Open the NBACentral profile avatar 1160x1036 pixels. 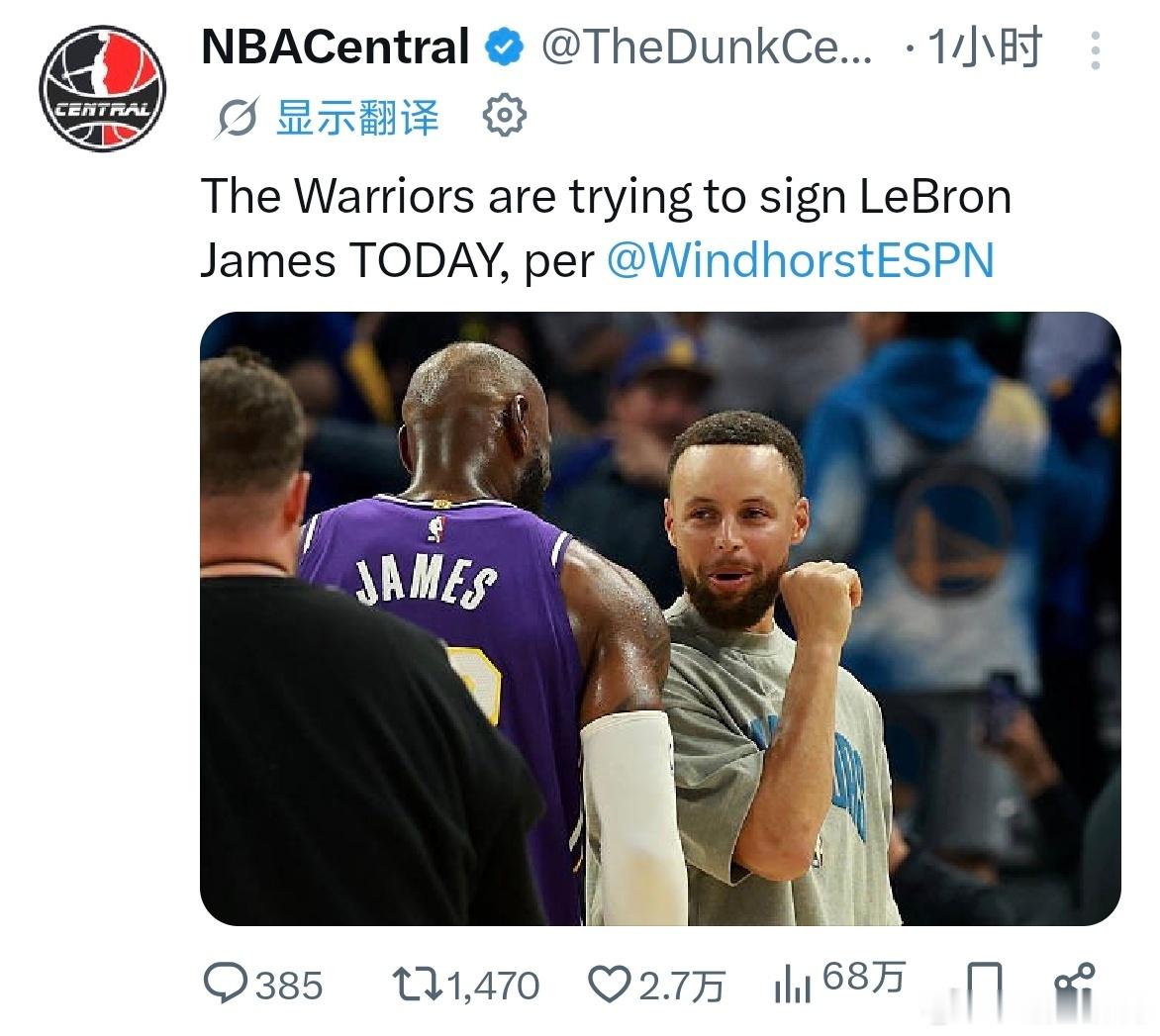pyautogui.click(x=102, y=89)
